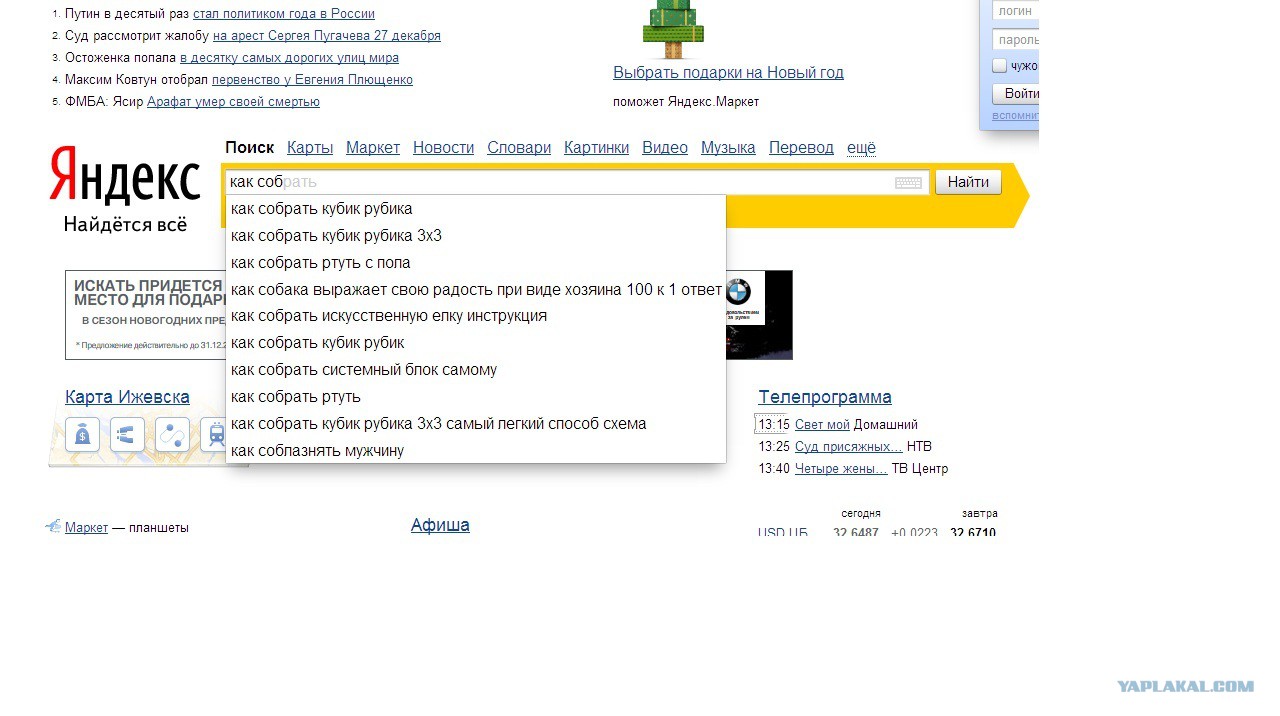
Task: Select suggestion 'как собрать искусственную елку инструкция'
Action: 476,316
